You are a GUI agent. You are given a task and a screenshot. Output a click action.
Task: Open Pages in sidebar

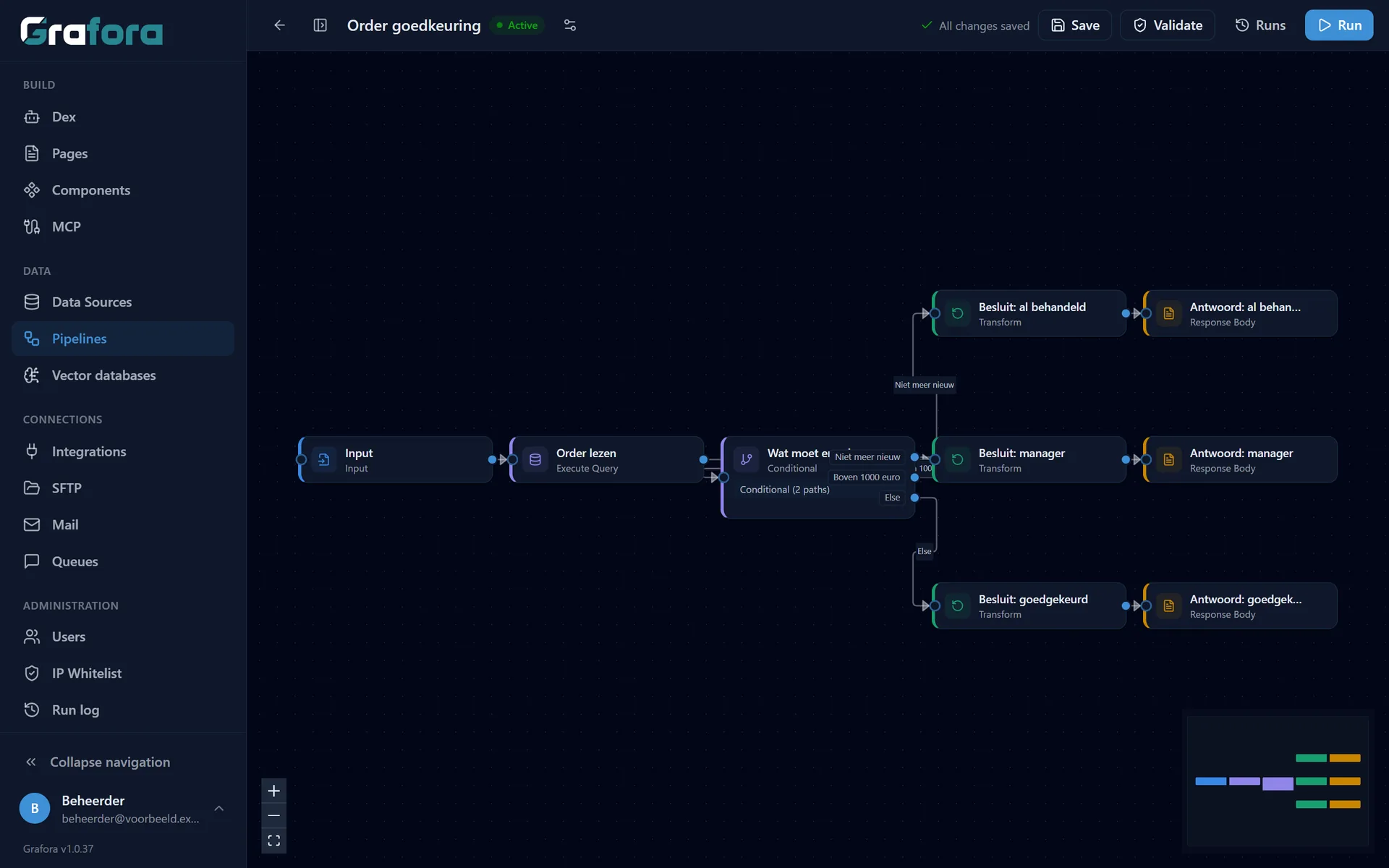(x=123, y=153)
